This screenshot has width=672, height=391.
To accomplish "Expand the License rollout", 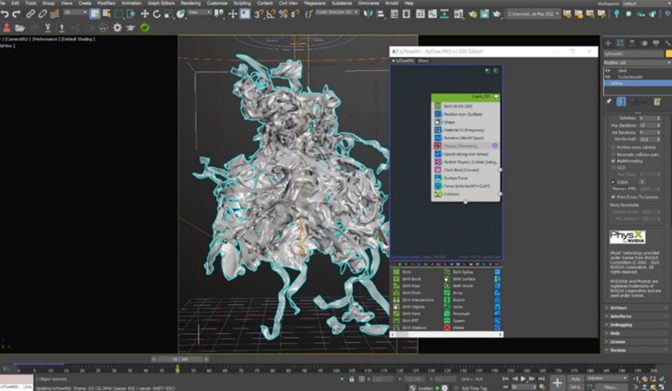I will tap(637, 342).
